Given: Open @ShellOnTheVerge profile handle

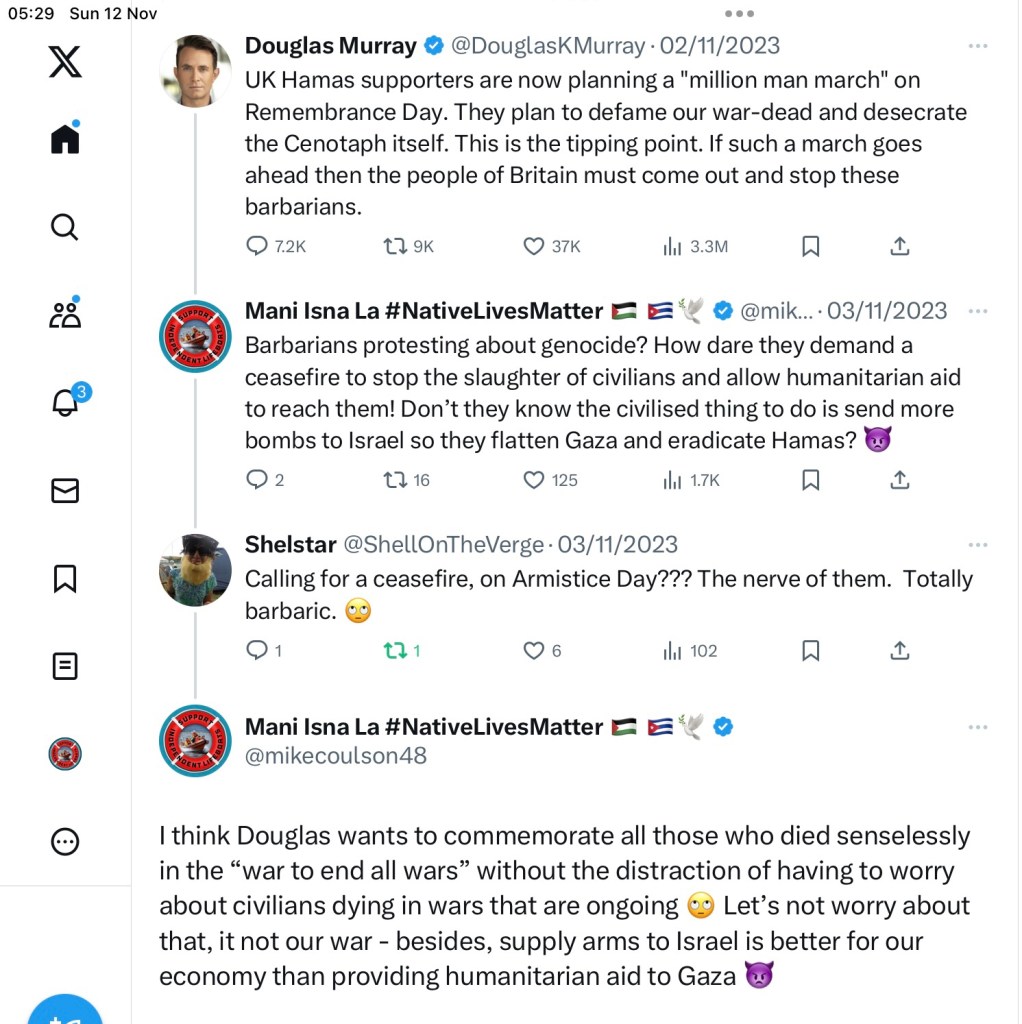Looking at the screenshot, I should point(445,545).
